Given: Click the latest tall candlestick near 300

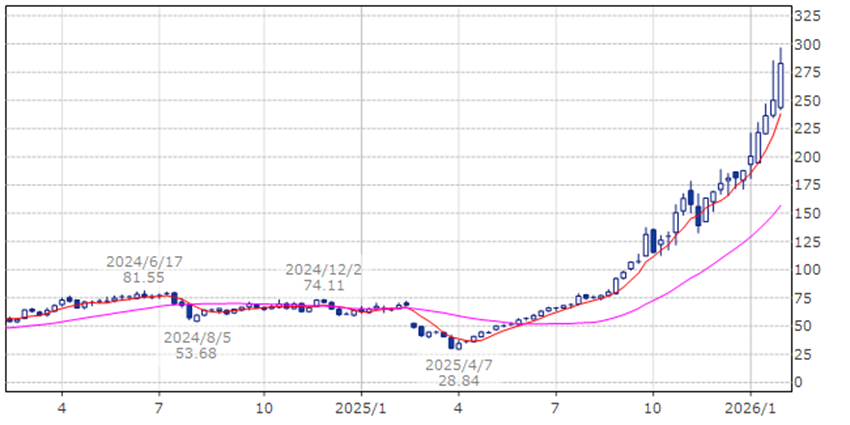Looking at the screenshot, I should 780,80.
